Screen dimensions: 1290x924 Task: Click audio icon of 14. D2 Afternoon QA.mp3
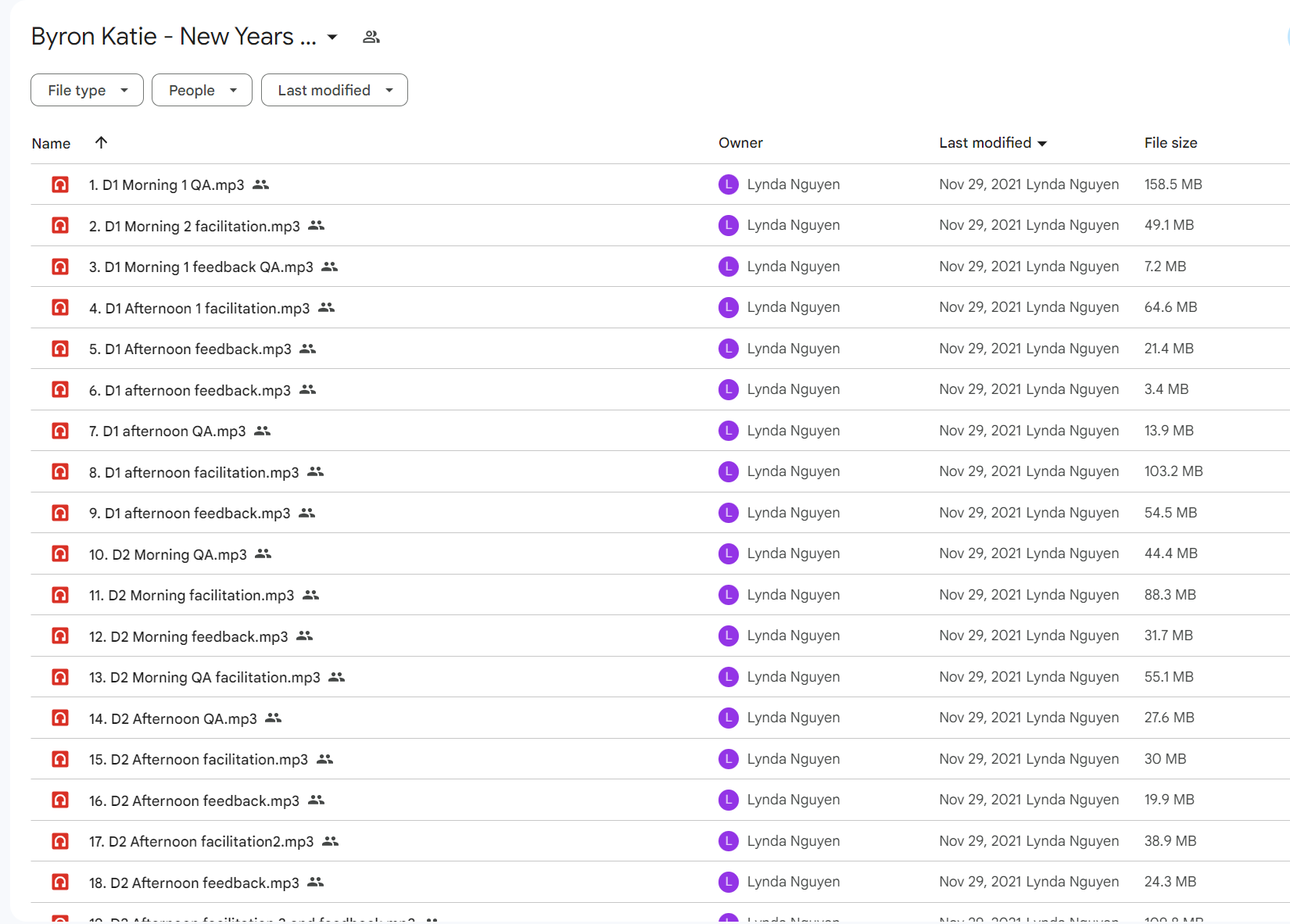60,718
